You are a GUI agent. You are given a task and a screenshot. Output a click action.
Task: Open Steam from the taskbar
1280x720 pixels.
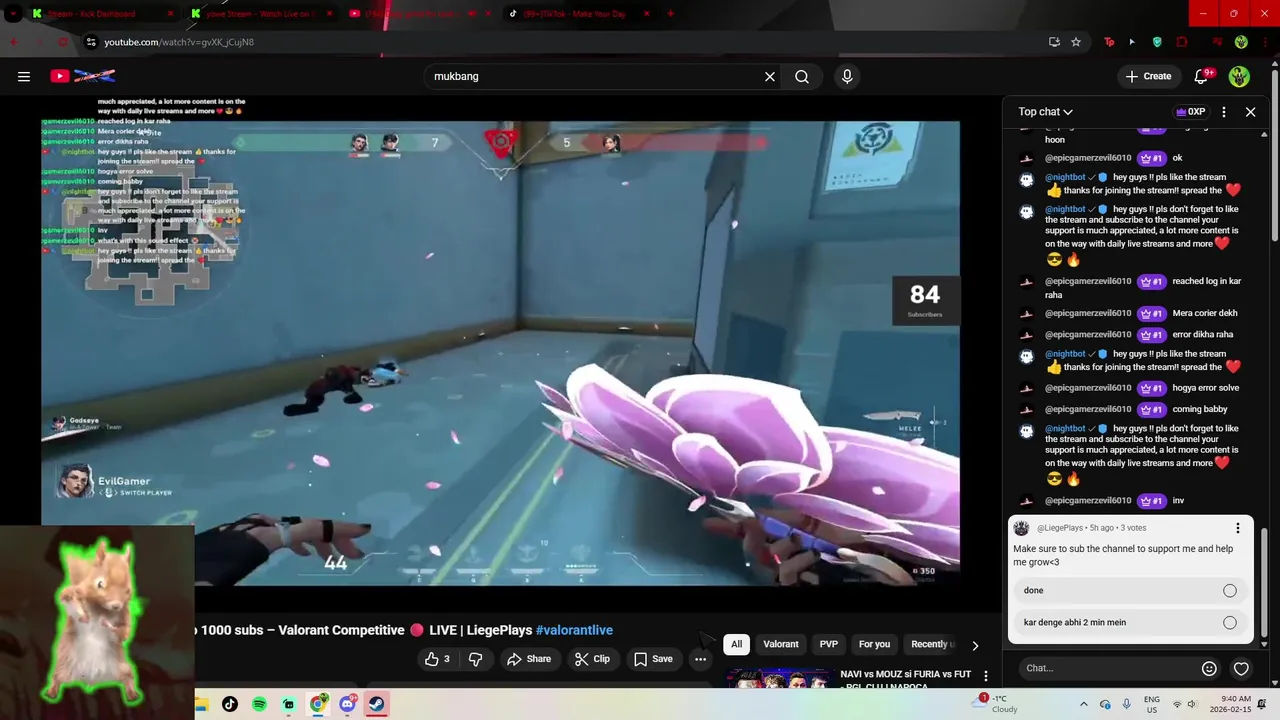point(377,704)
